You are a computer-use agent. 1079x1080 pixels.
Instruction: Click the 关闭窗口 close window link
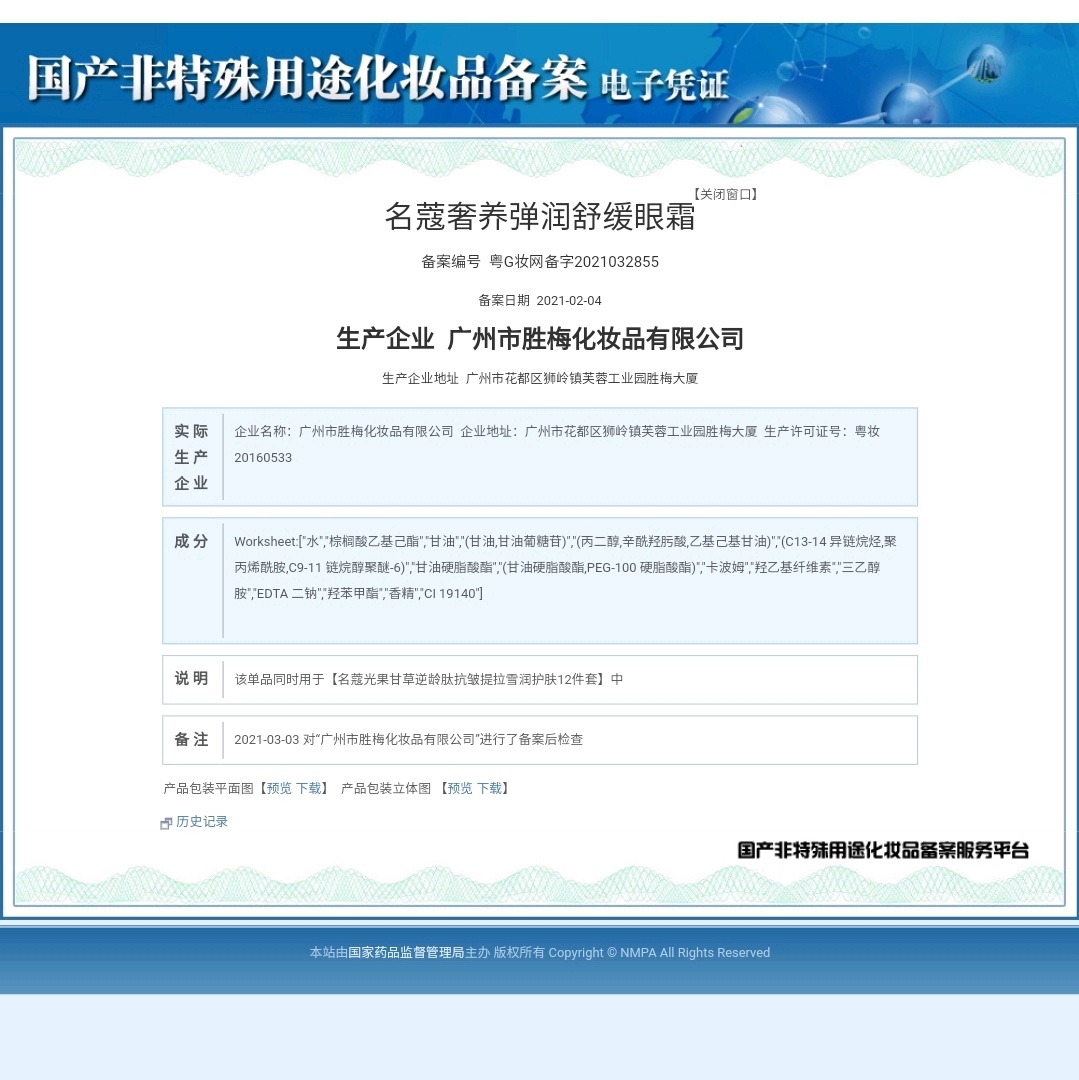(726, 194)
